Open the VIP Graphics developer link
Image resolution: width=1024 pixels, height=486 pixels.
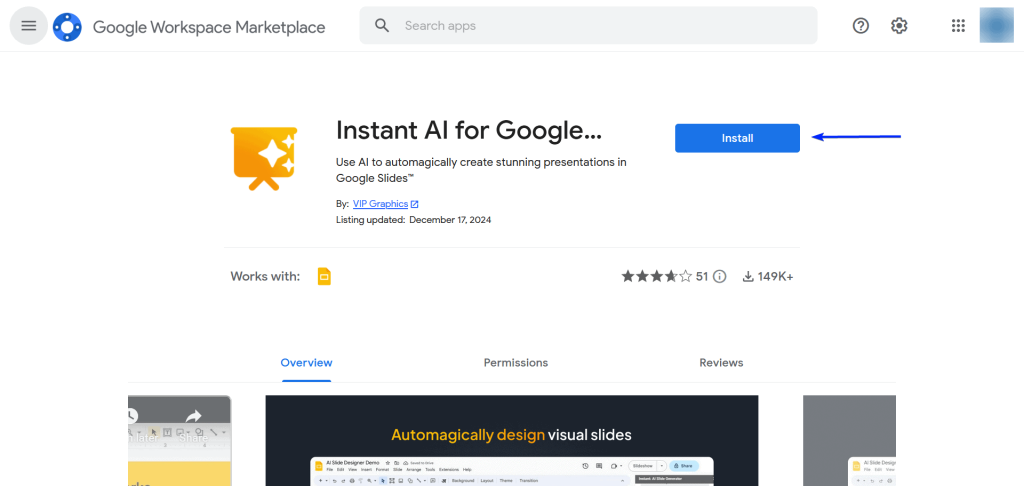(380, 204)
